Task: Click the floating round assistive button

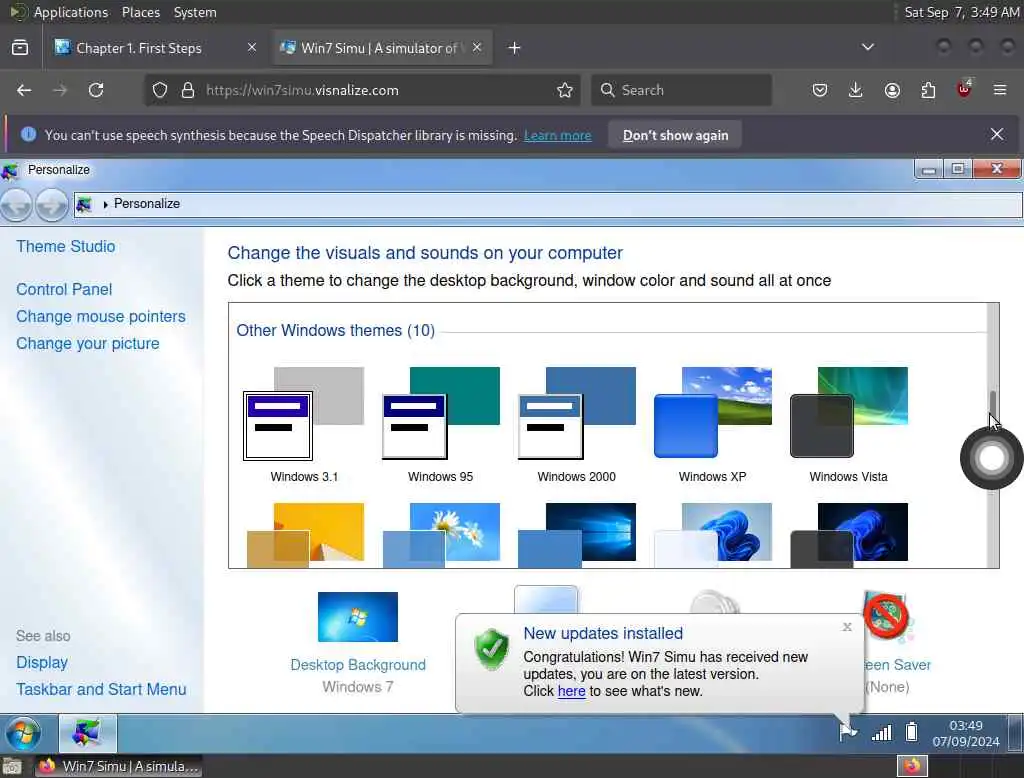Action: click(x=991, y=458)
